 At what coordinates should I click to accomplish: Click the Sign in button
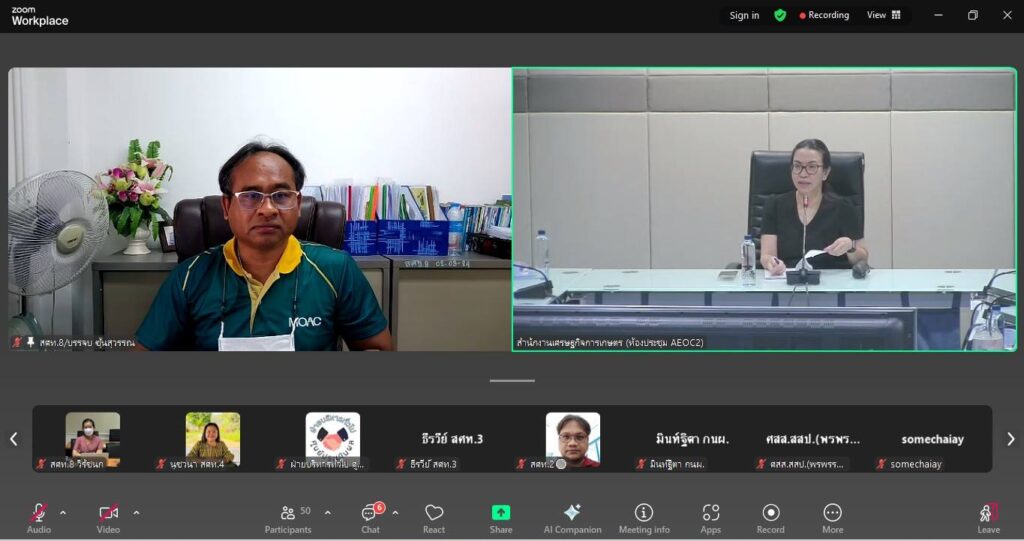pos(744,15)
